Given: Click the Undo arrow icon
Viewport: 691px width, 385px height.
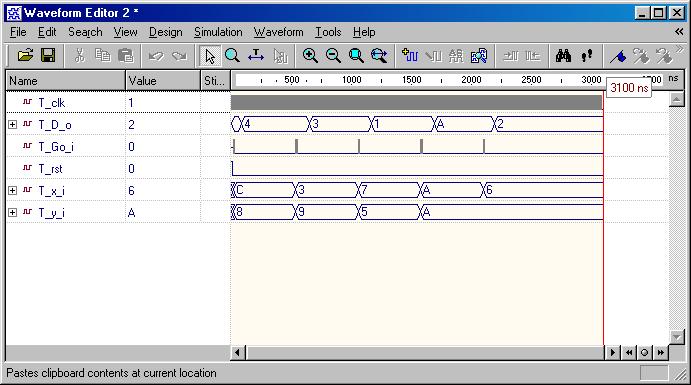Looking at the screenshot, I should click(156, 56).
